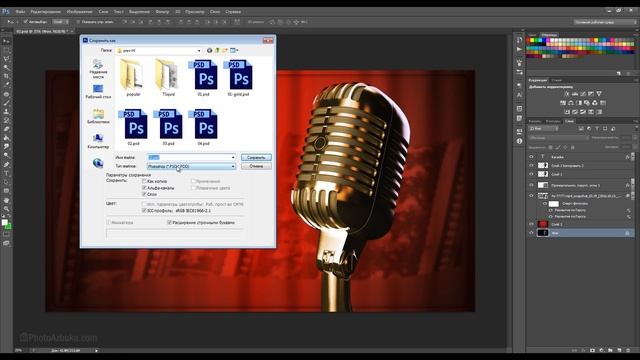The image size is (640, 360).
Task: Uncheck the Альфа-каналы checkbox
Action: click(144, 188)
